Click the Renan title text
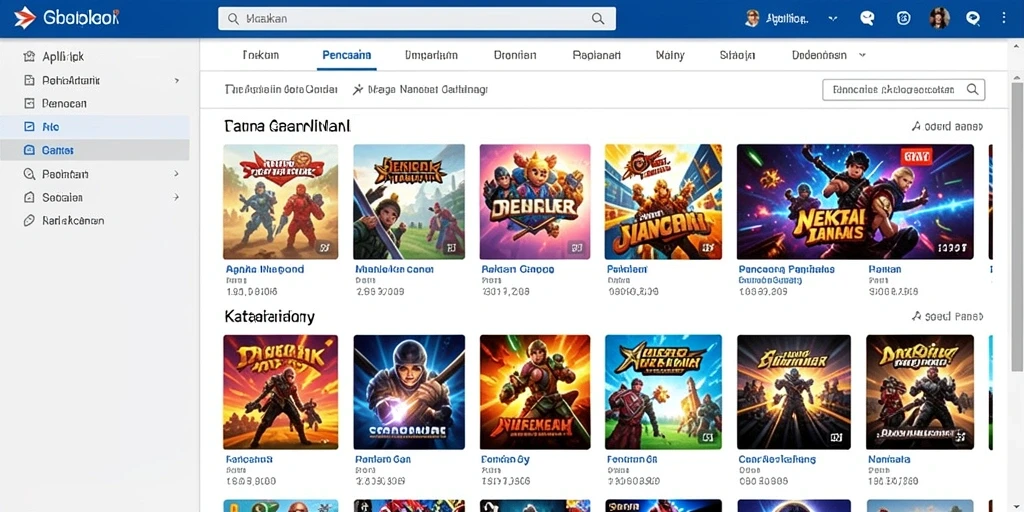This screenshot has width=1024, height=512. tap(885, 269)
